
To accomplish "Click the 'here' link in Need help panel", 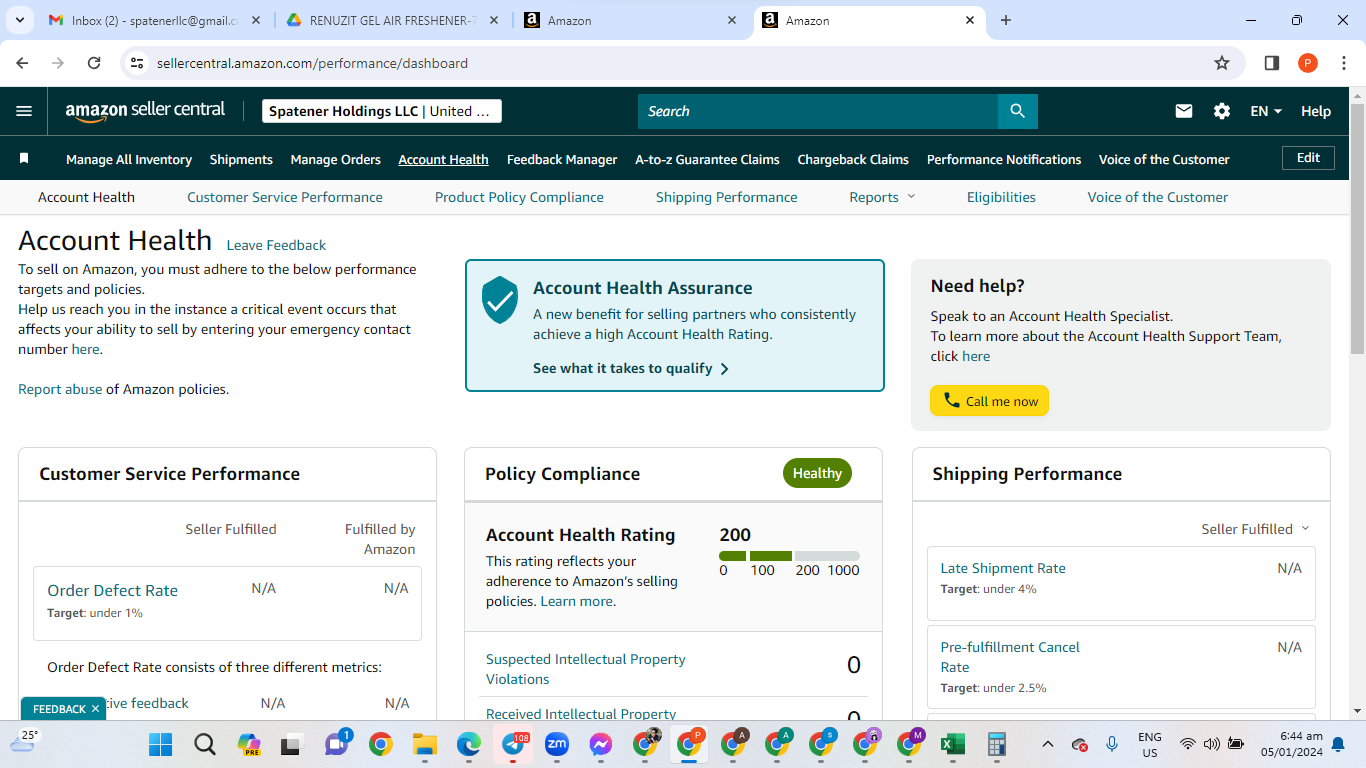I will pos(976,356).
